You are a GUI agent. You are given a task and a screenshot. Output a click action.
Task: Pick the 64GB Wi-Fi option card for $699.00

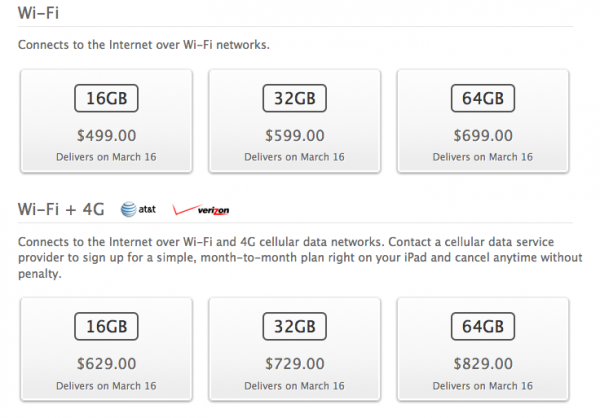pyautogui.click(x=482, y=120)
